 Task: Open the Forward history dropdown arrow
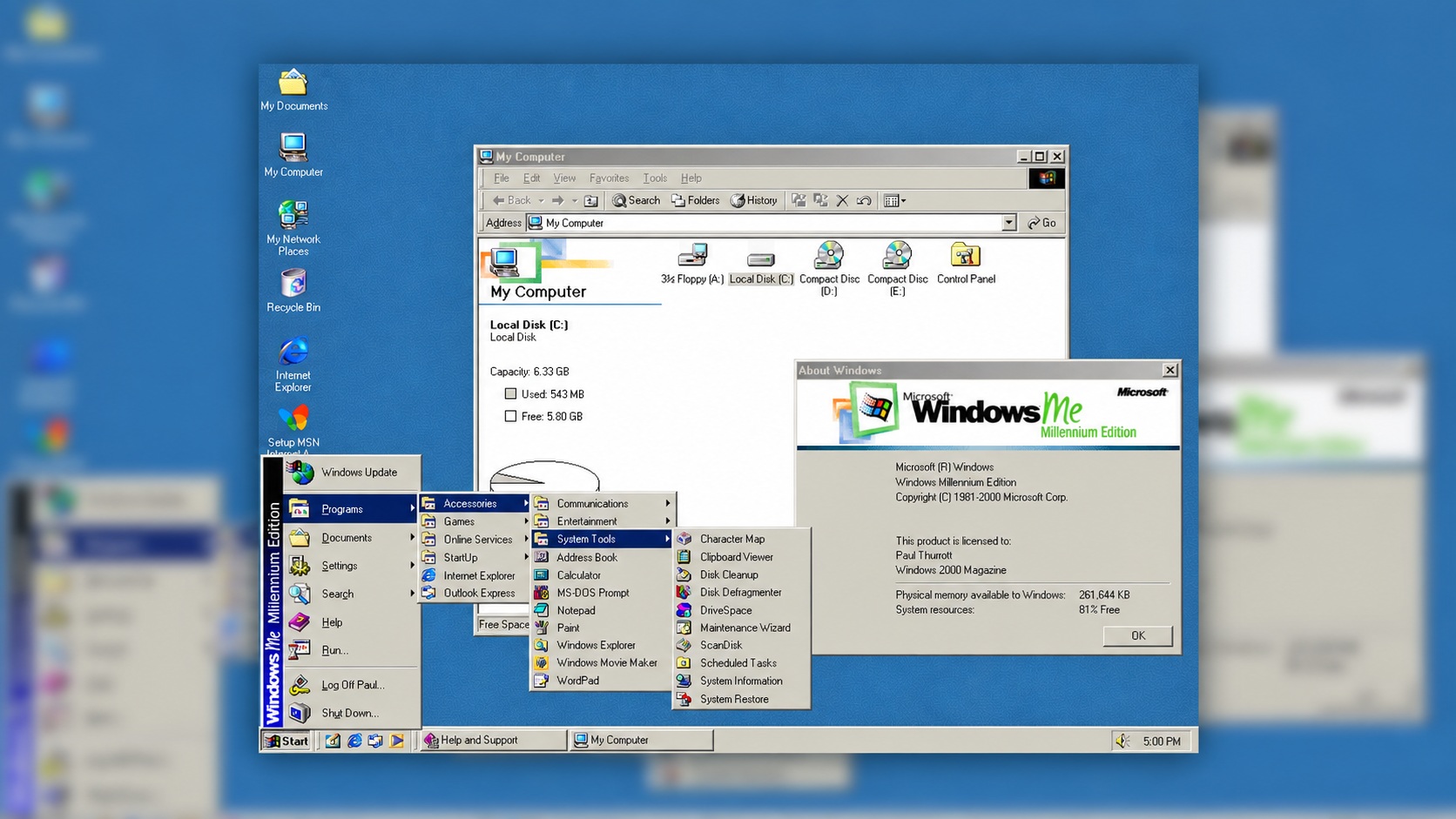(574, 201)
